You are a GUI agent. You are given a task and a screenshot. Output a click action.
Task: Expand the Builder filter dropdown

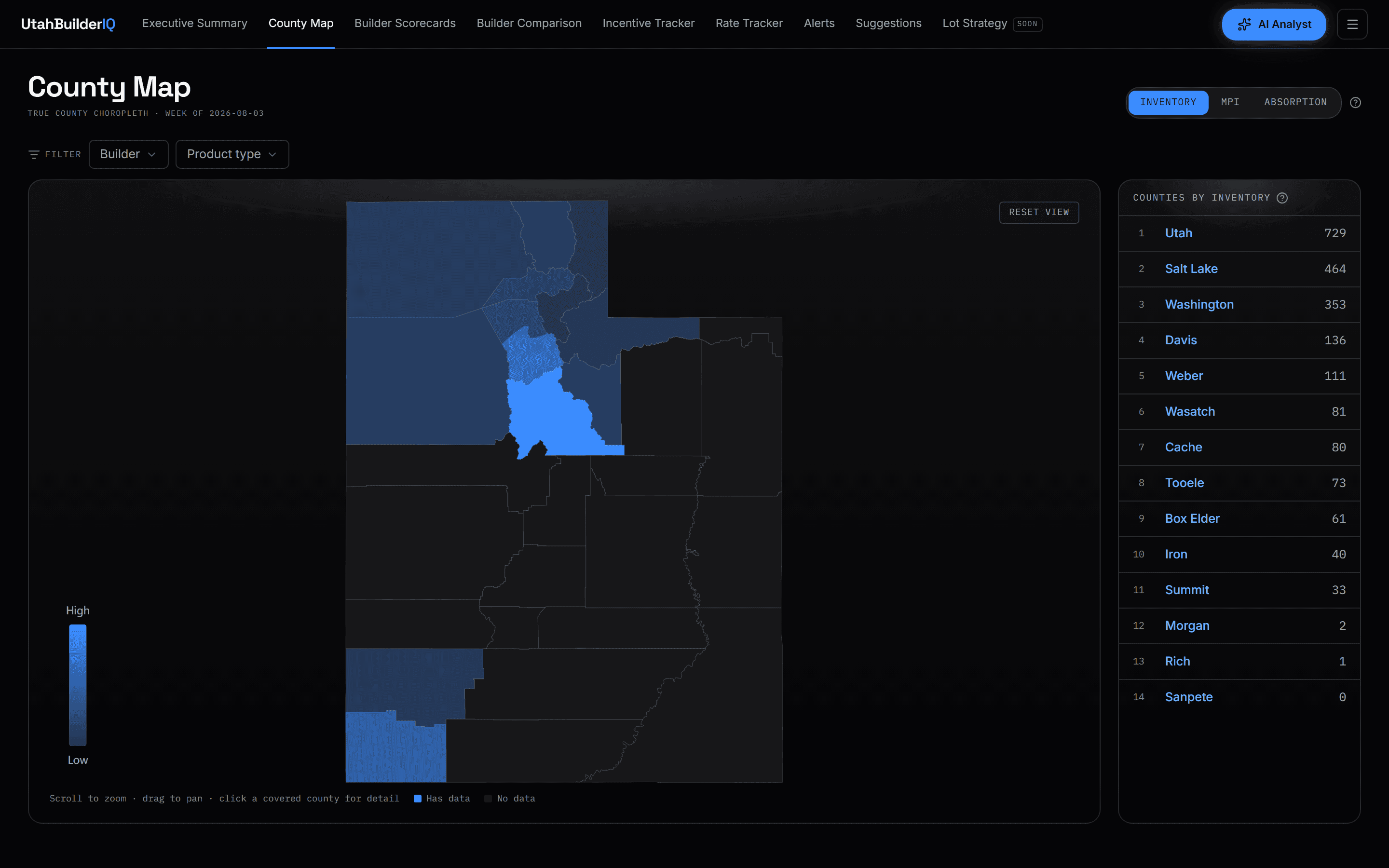pos(129,154)
